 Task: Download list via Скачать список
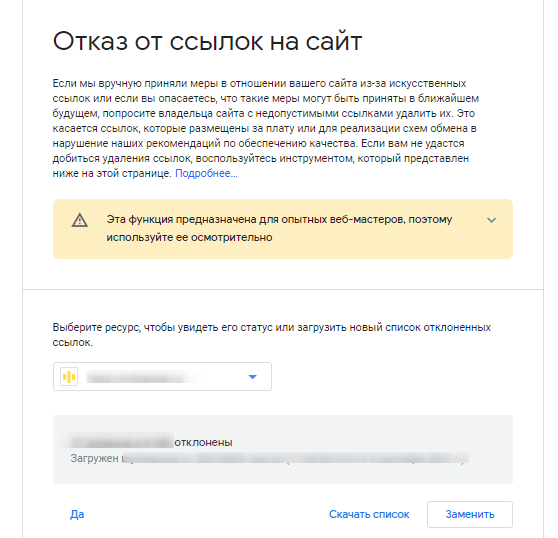click(369, 514)
